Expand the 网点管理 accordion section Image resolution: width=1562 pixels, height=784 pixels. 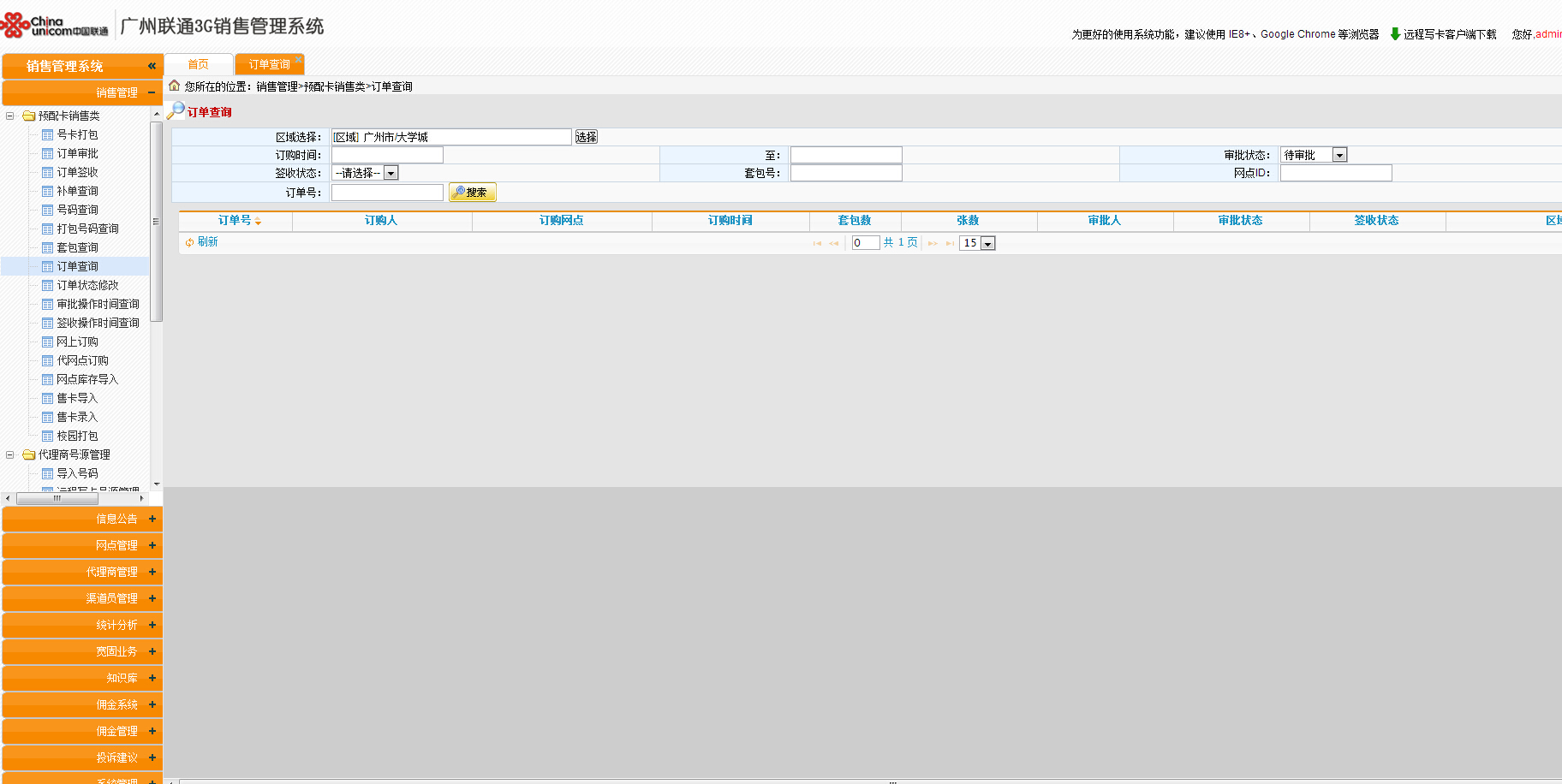point(82,545)
